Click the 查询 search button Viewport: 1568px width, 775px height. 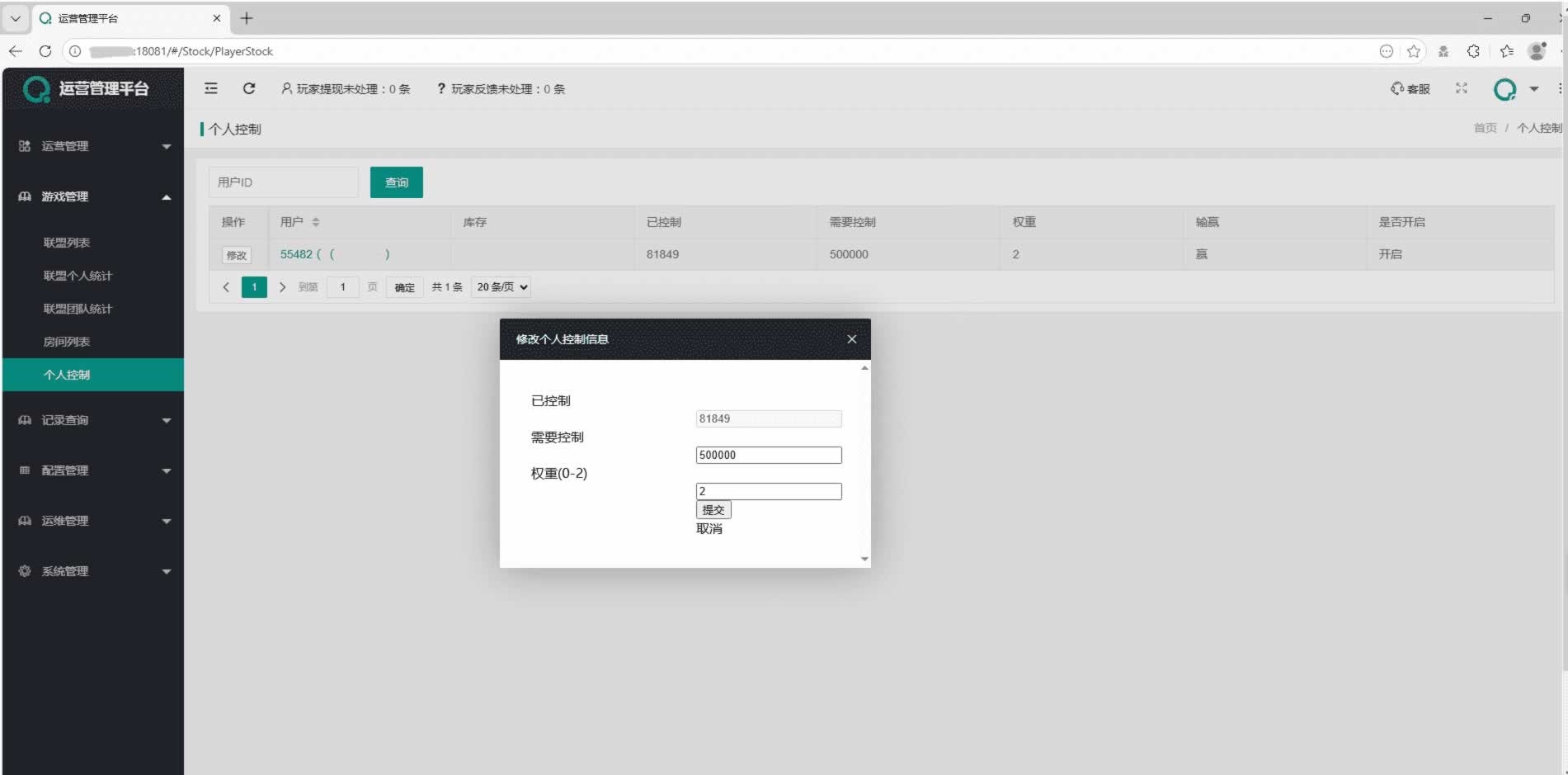[396, 182]
